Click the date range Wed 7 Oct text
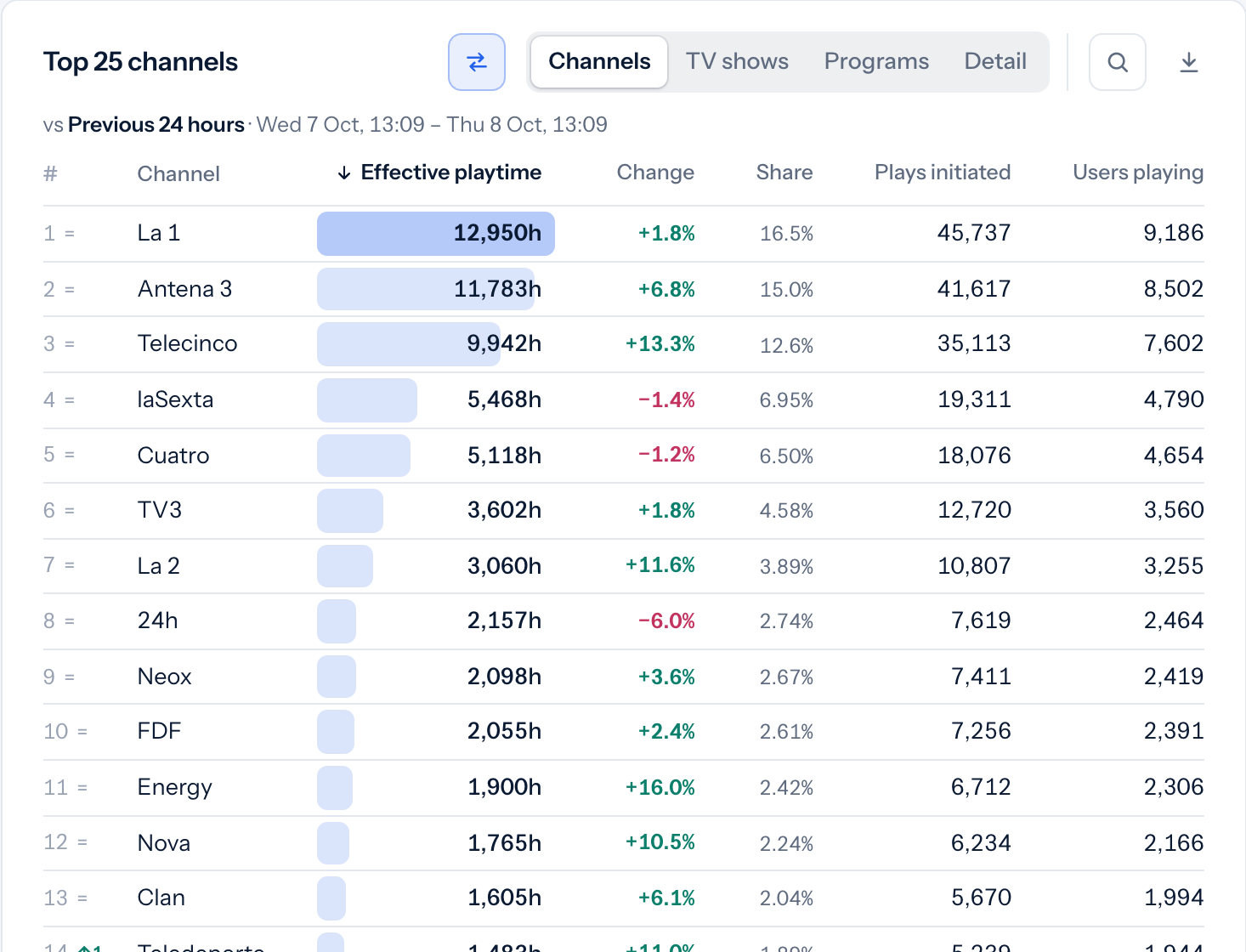Image resolution: width=1246 pixels, height=952 pixels. click(432, 125)
